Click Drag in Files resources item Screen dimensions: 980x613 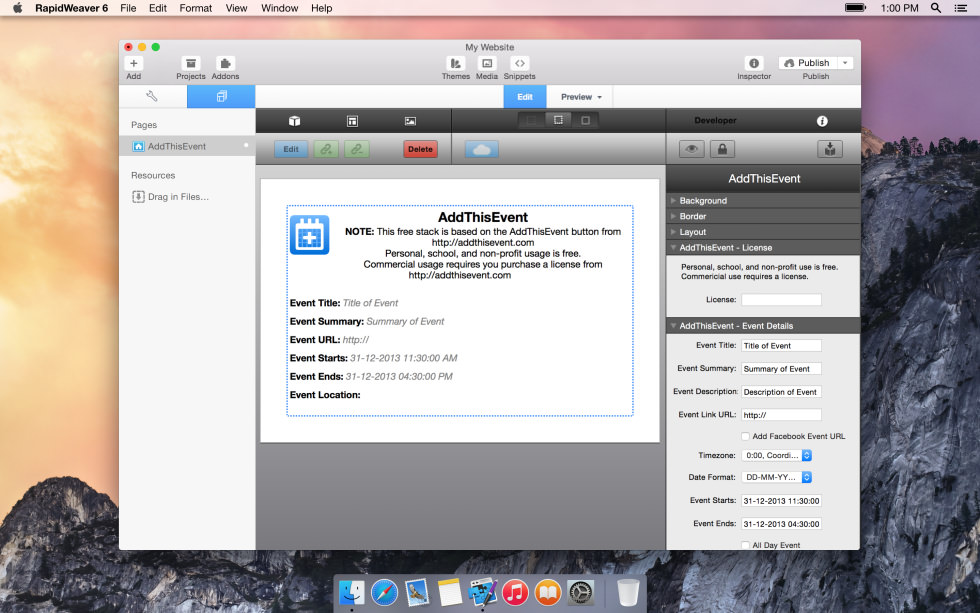(171, 197)
